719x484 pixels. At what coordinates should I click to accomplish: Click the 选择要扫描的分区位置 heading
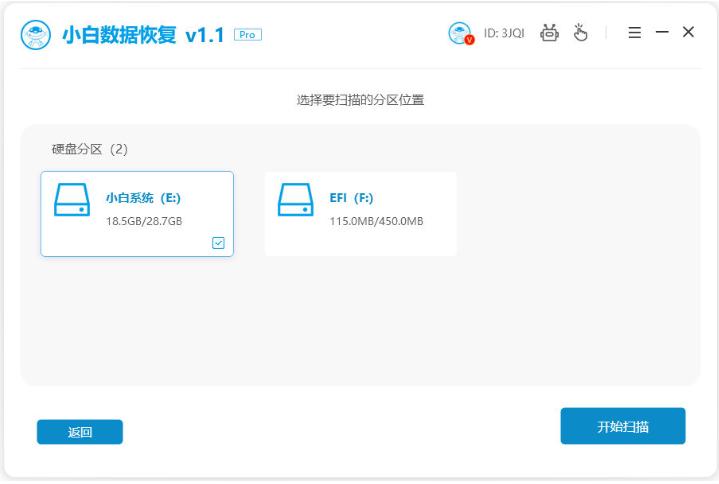tap(360, 100)
